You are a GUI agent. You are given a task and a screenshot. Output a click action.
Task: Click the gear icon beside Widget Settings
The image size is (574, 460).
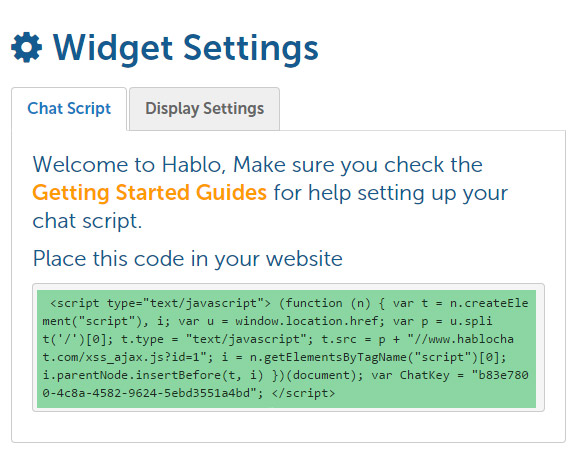point(27,48)
